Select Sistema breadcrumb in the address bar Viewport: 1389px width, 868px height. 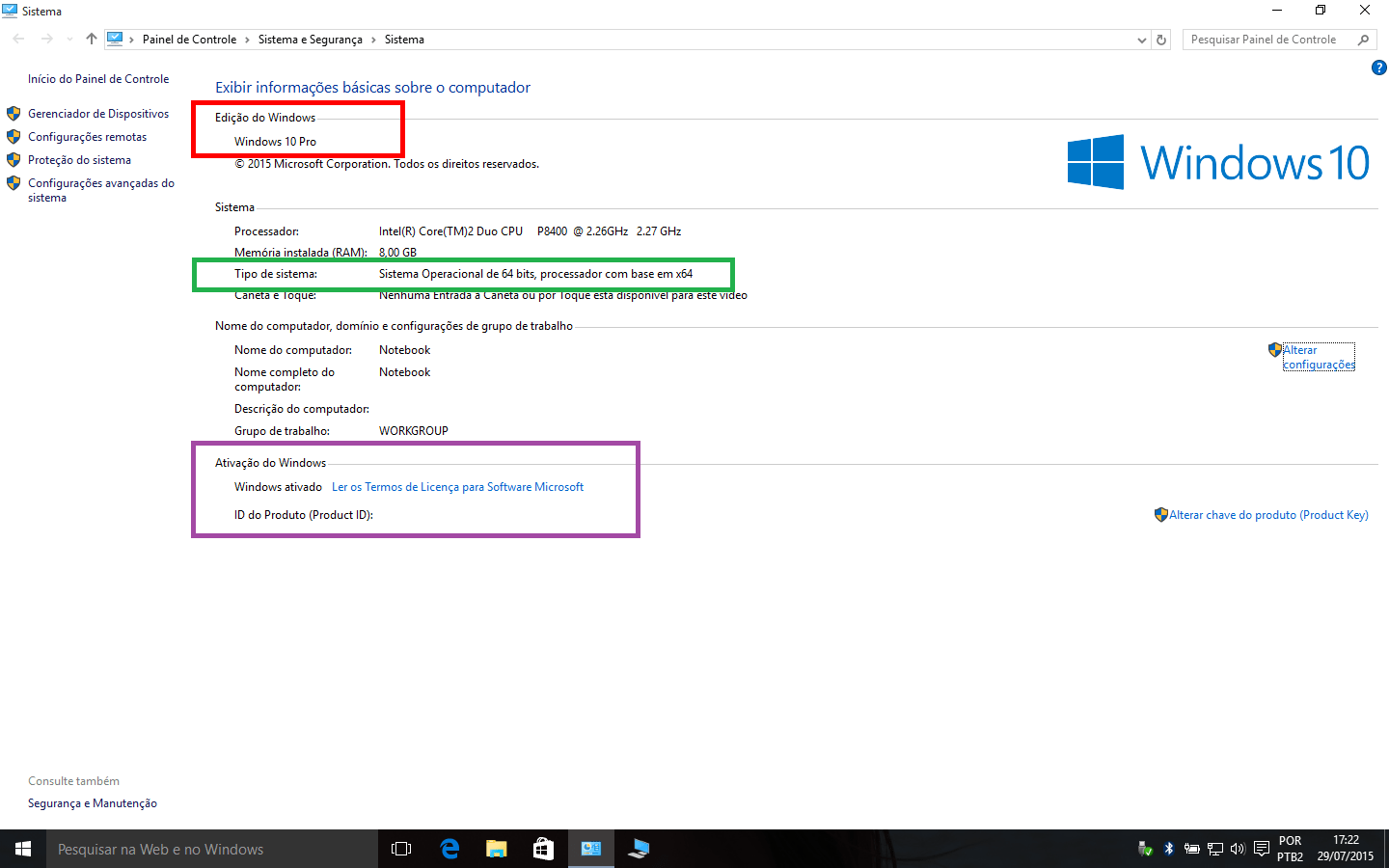pos(404,40)
